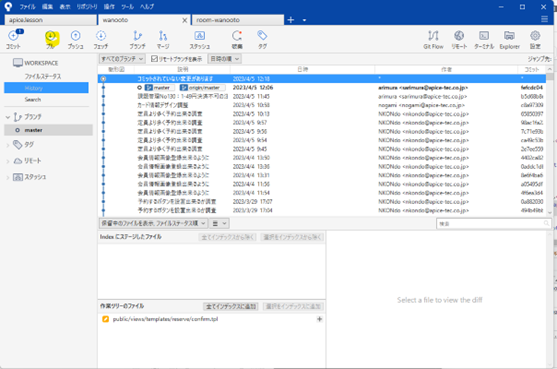
Task: Click the タグ (Tag) toolbar icon
Action: click(262, 39)
